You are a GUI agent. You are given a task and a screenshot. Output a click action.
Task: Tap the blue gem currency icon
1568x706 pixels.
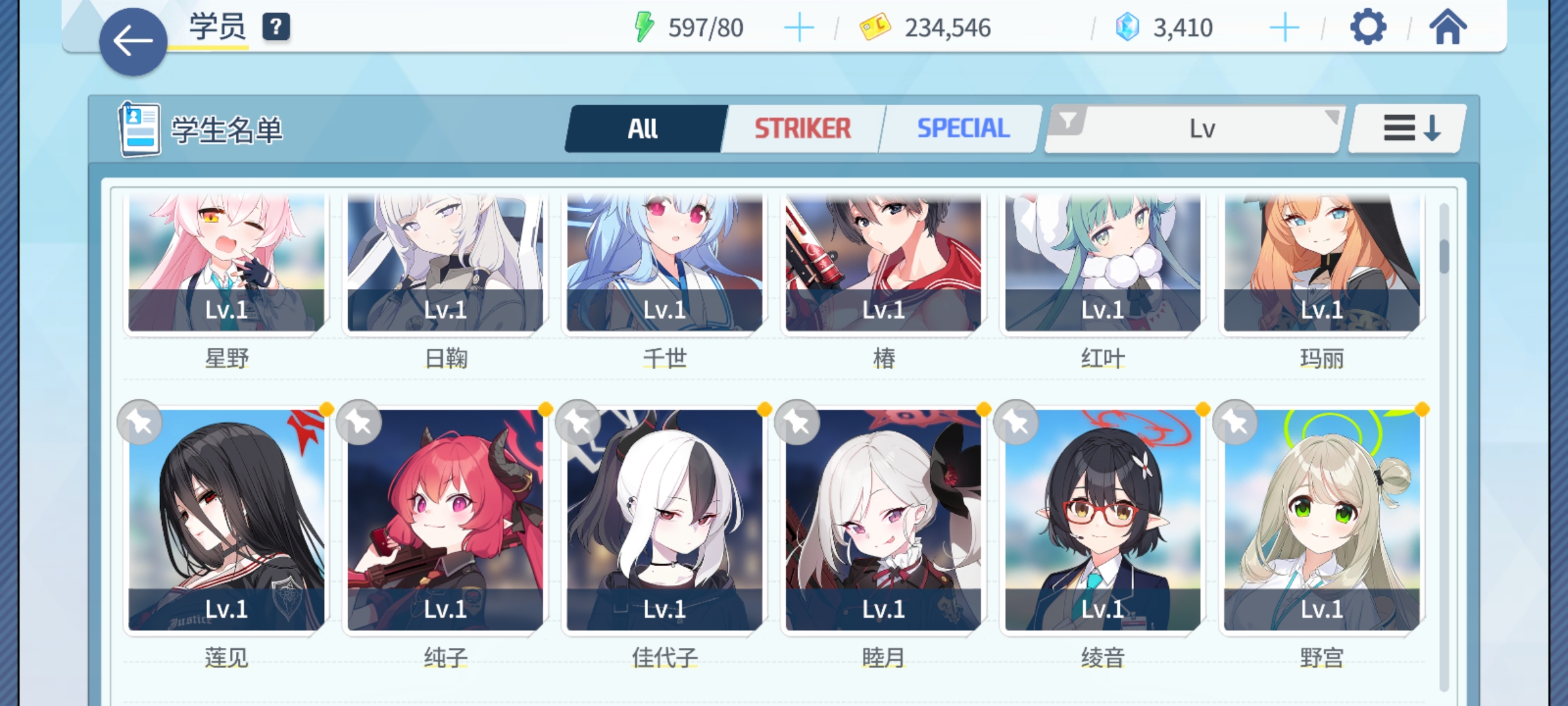1127,27
